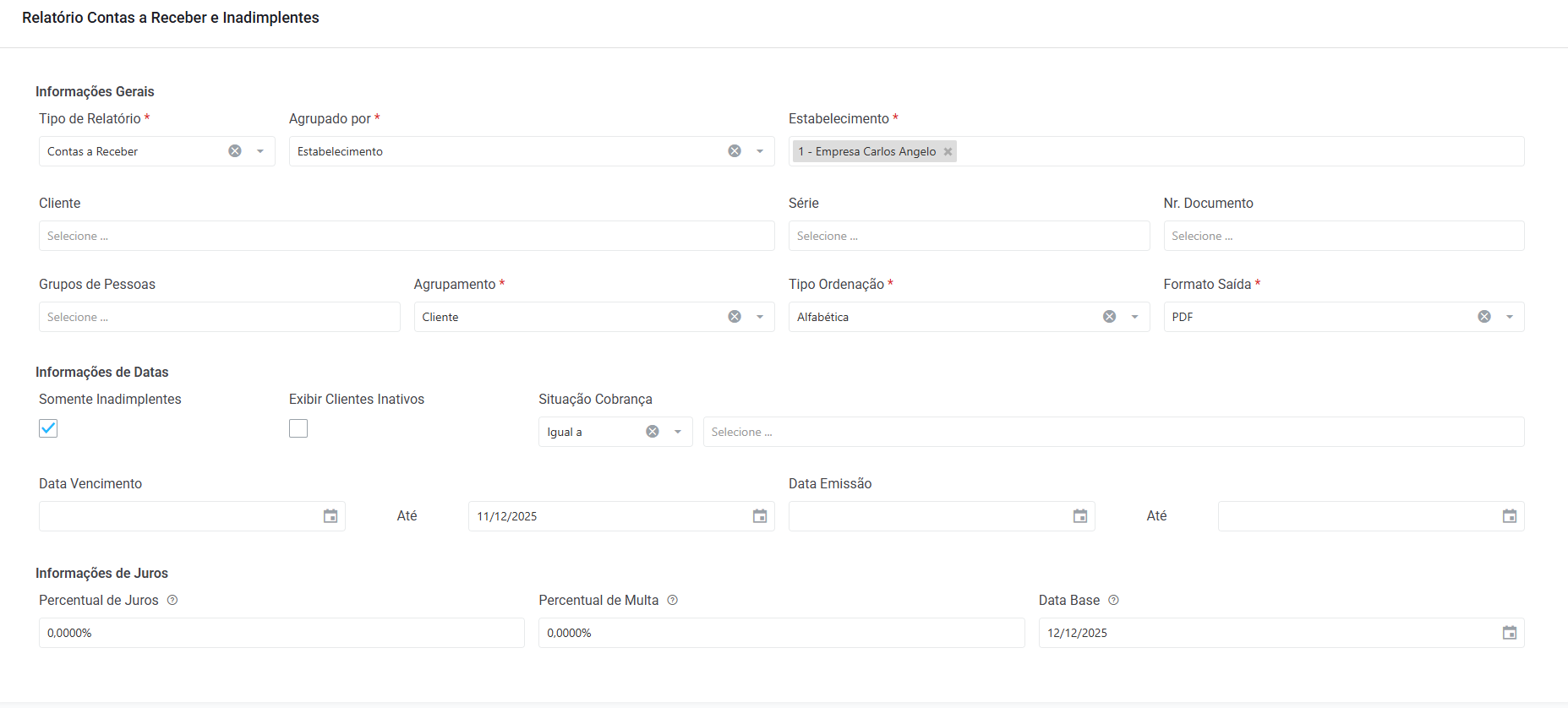1568x708 pixels.
Task: Focus the Percentual de Juros input
Action: tap(281, 633)
